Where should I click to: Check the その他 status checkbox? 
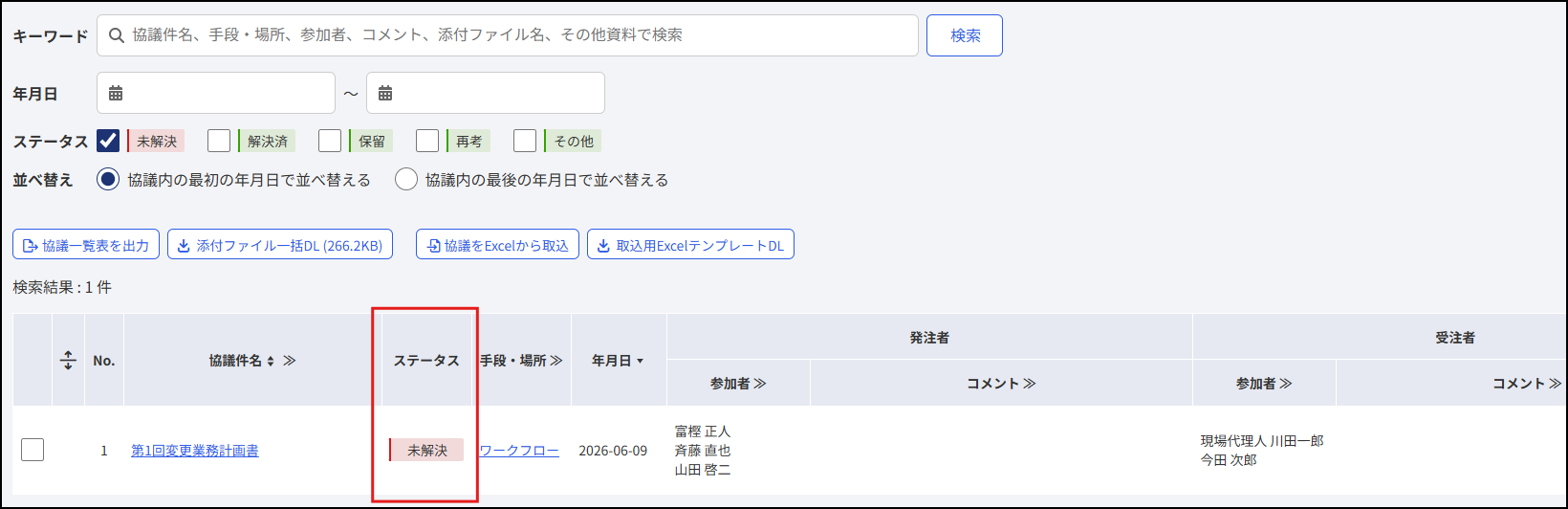point(525,141)
